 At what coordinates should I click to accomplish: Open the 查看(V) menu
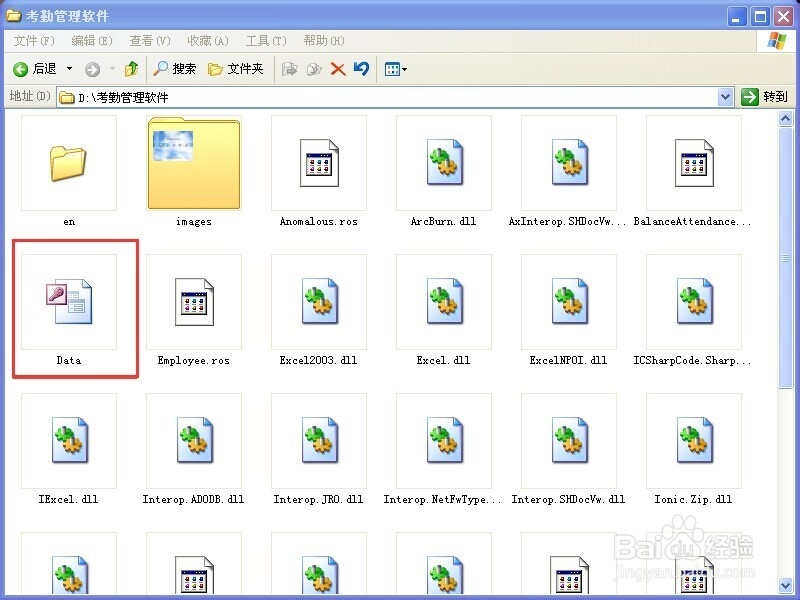(x=150, y=41)
